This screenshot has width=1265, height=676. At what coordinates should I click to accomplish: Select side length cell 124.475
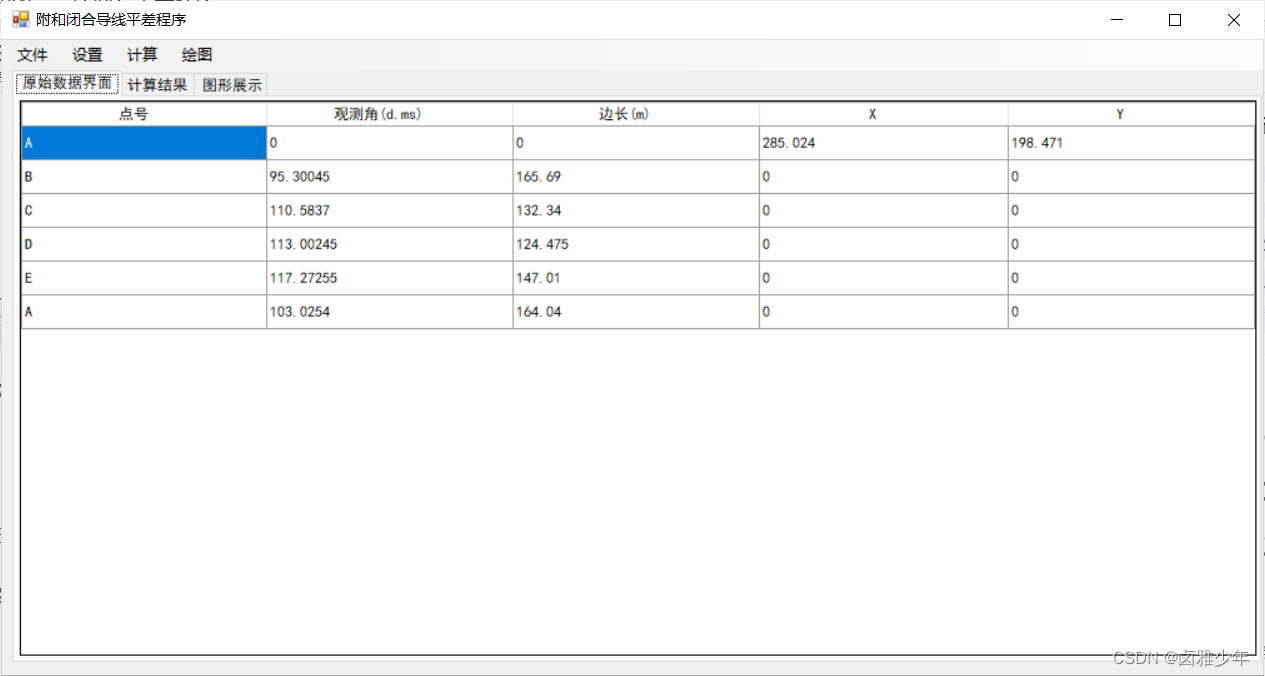[x=636, y=245]
